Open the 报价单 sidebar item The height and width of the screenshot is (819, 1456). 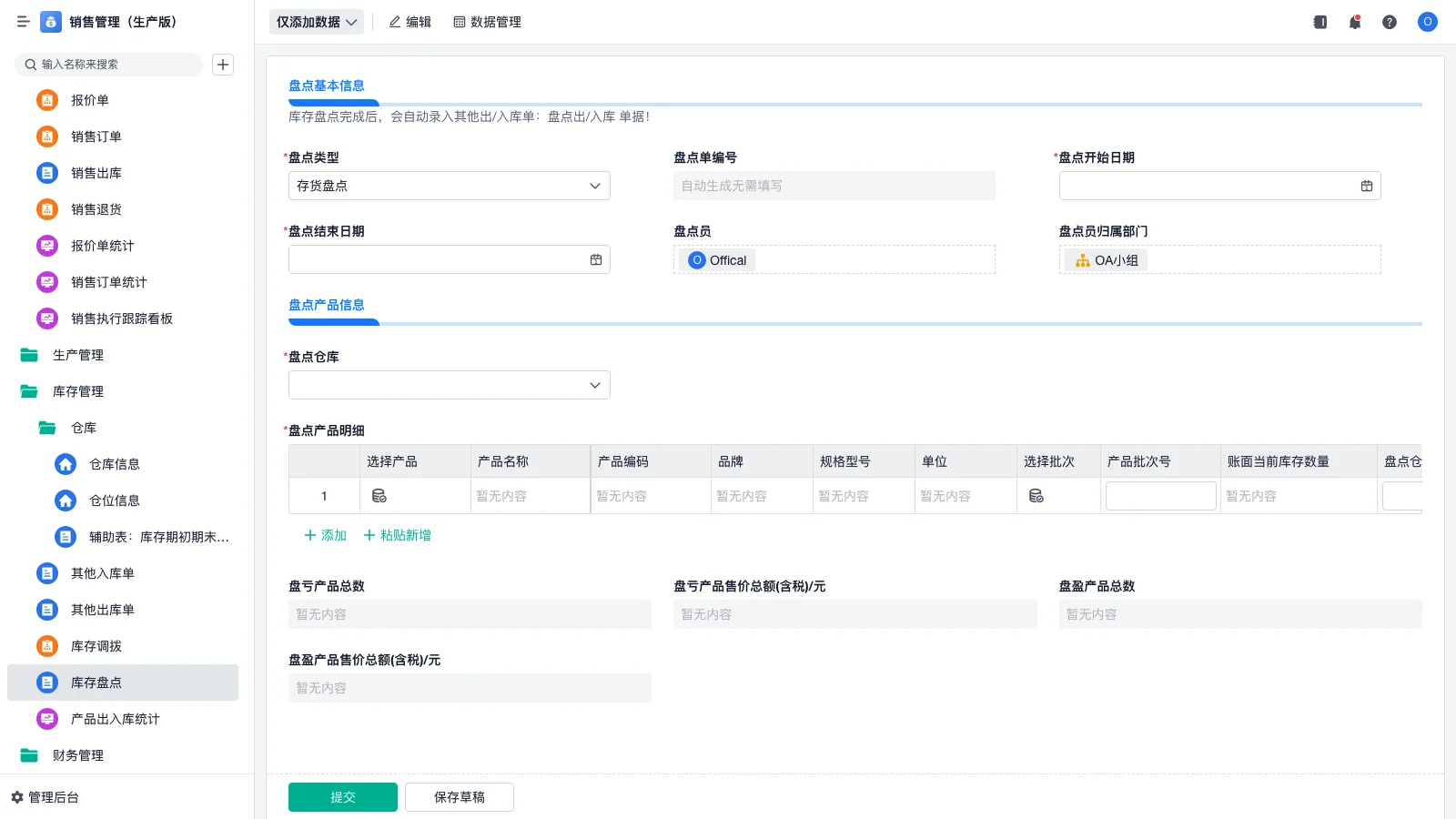[x=90, y=100]
